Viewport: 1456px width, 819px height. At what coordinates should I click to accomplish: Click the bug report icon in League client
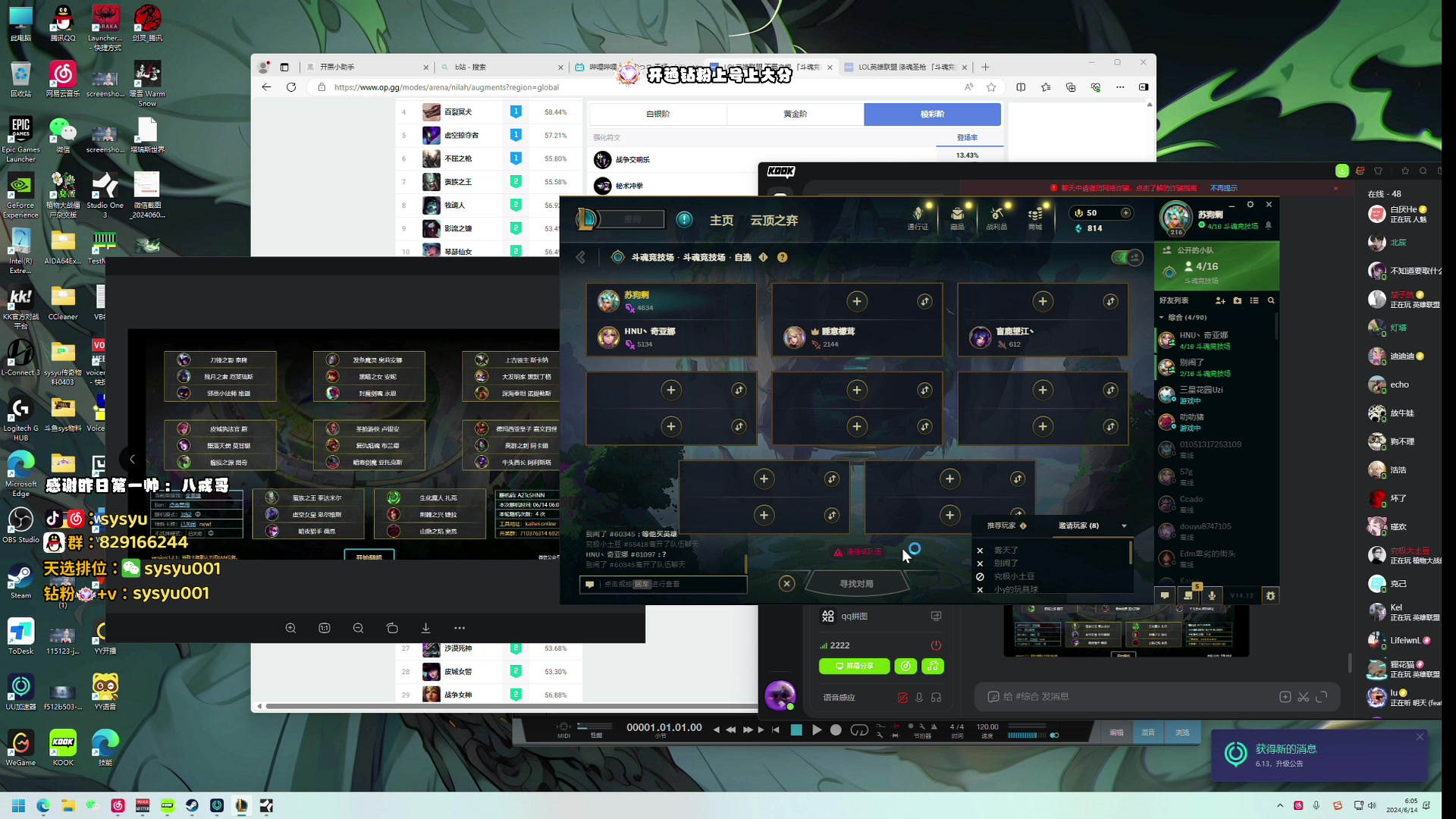tap(1271, 595)
